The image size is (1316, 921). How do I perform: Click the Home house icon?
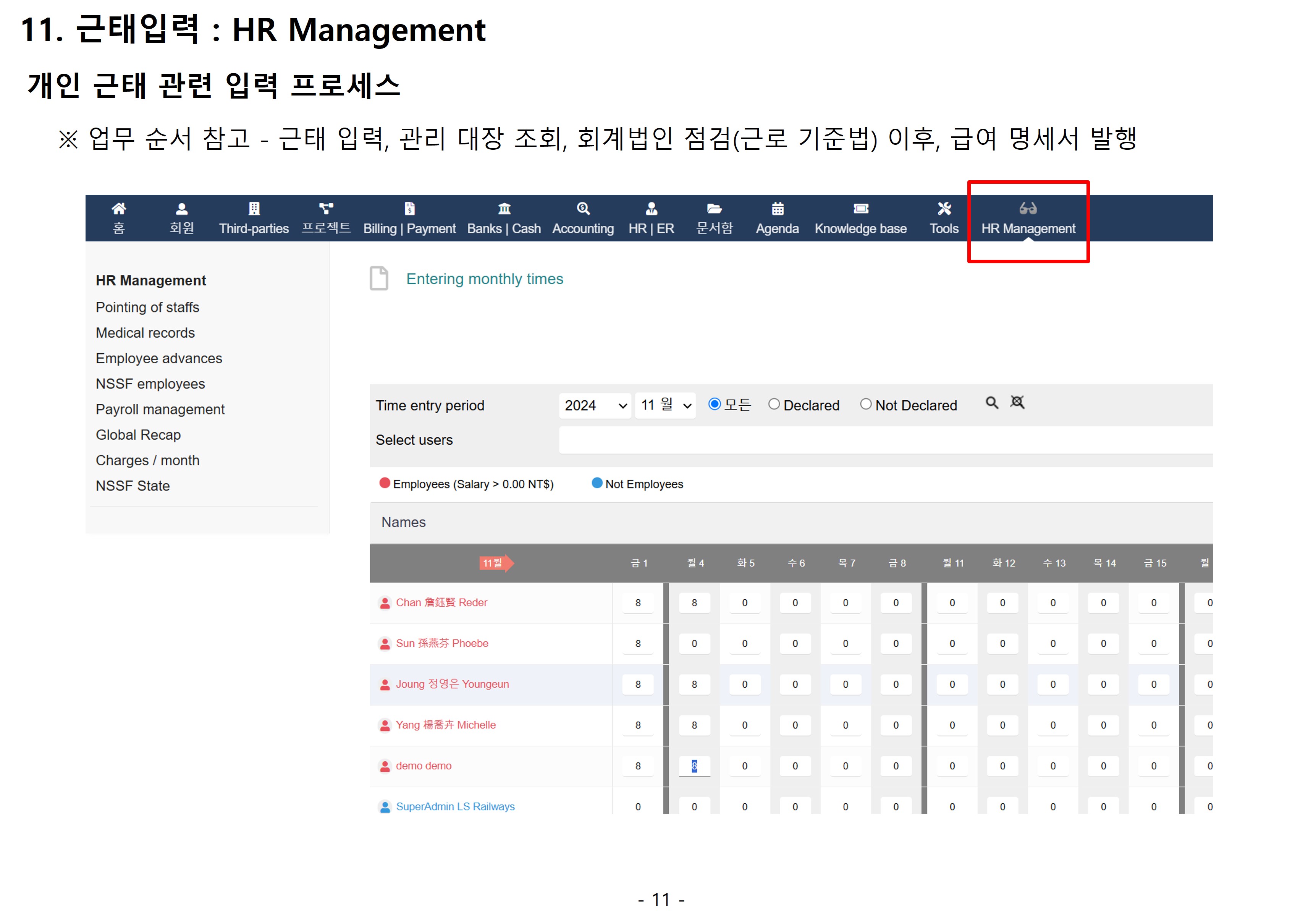click(x=119, y=208)
